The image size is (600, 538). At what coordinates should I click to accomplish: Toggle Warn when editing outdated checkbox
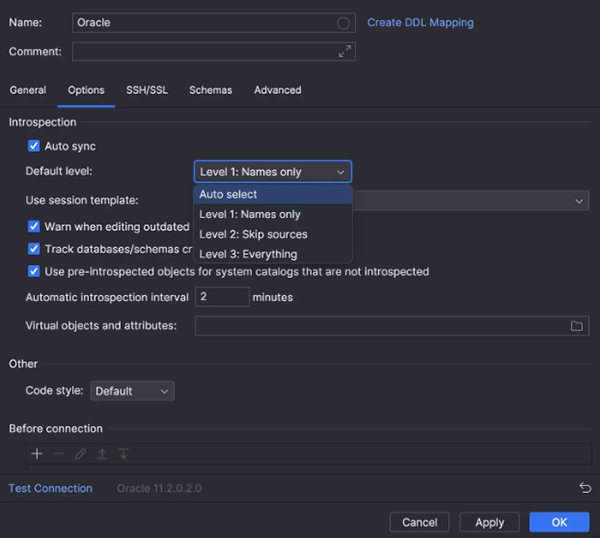click(x=34, y=226)
